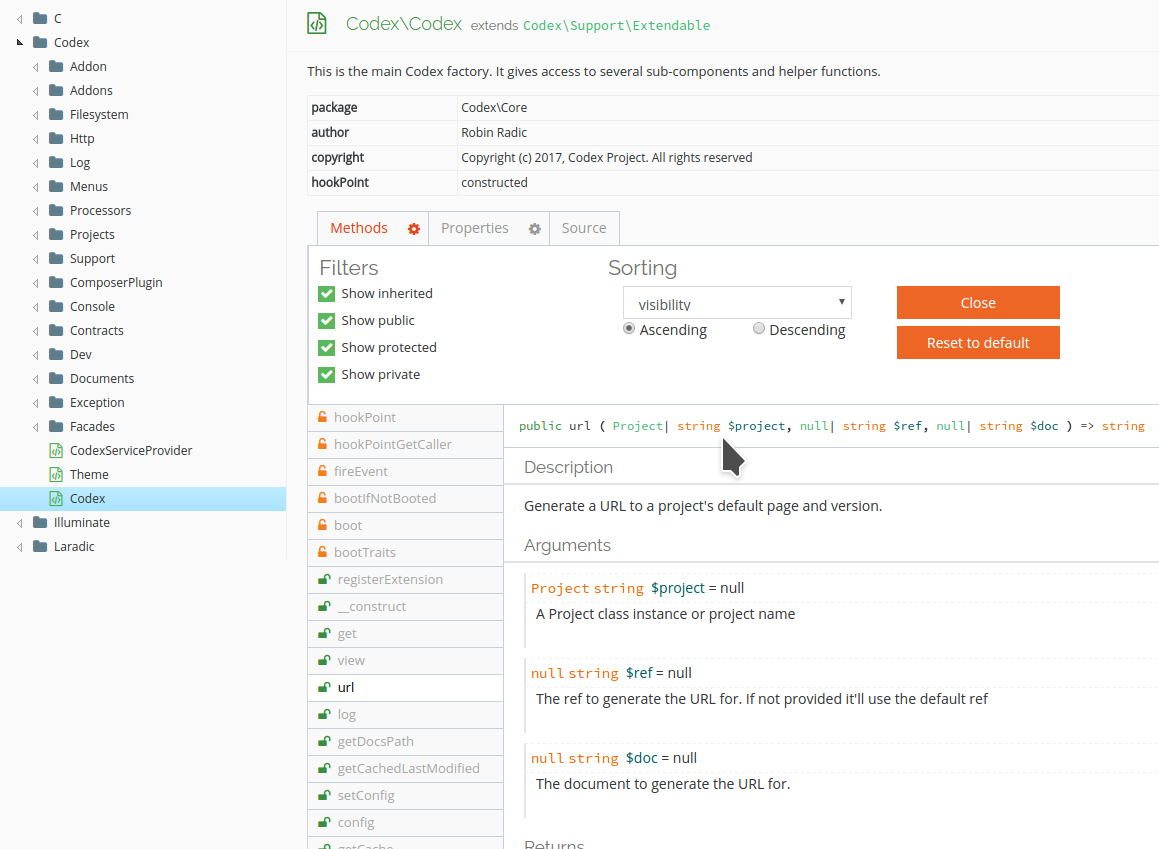
Task: Click protected lock icon beside hookPoint method
Action: click(322, 417)
